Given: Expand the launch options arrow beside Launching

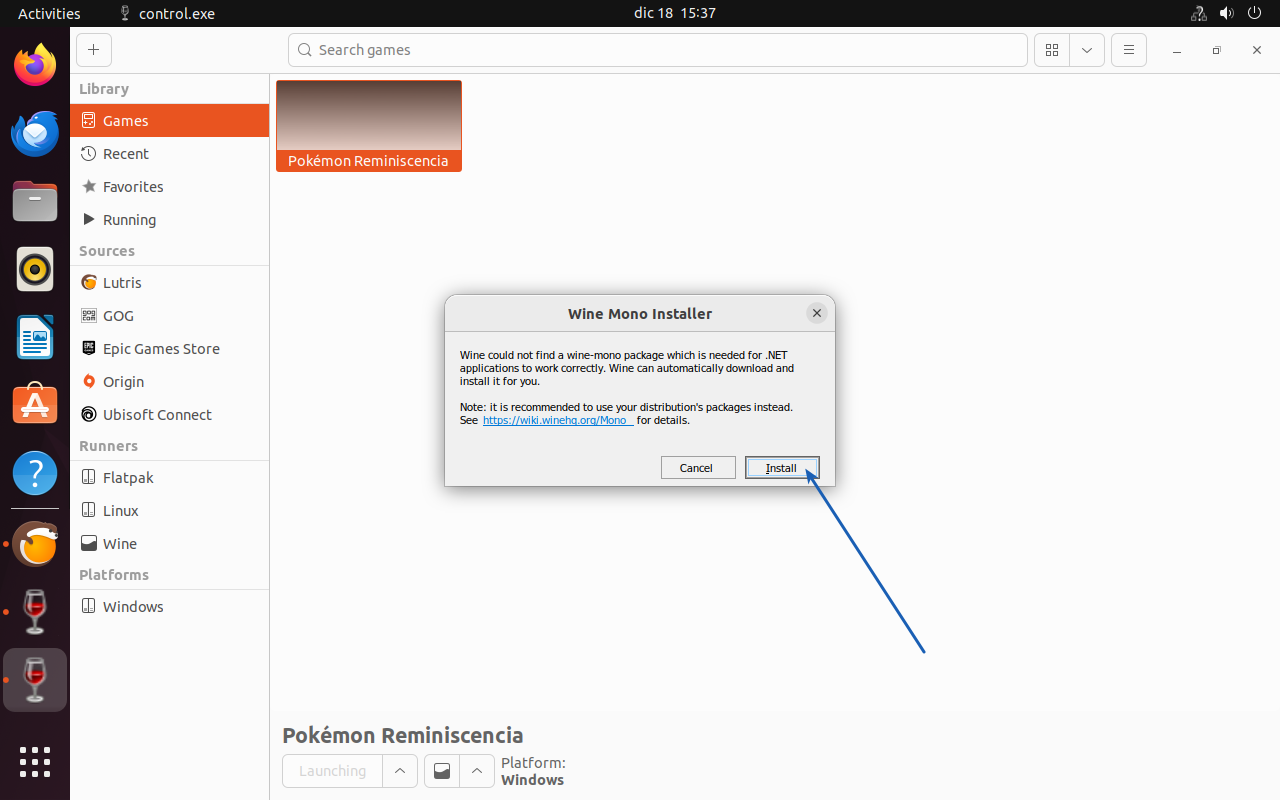Looking at the screenshot, I should [x=400, y=771].
